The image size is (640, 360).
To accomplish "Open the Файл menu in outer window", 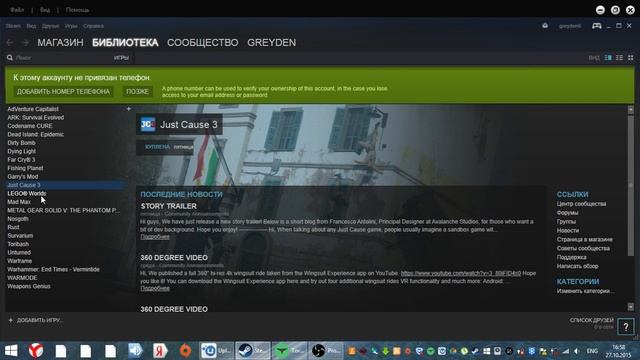I will (17, 10).
